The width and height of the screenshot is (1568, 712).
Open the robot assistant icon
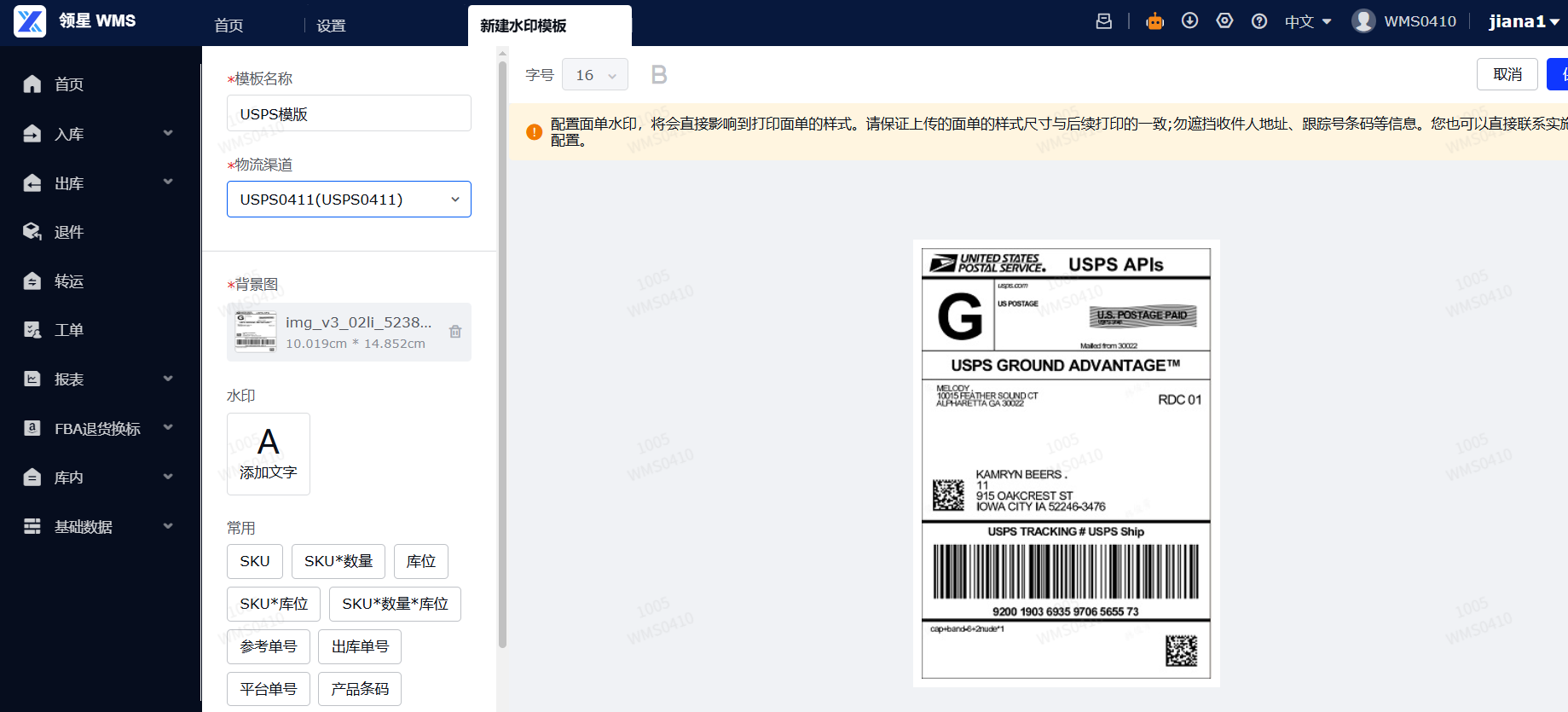tap(1155, 21)
